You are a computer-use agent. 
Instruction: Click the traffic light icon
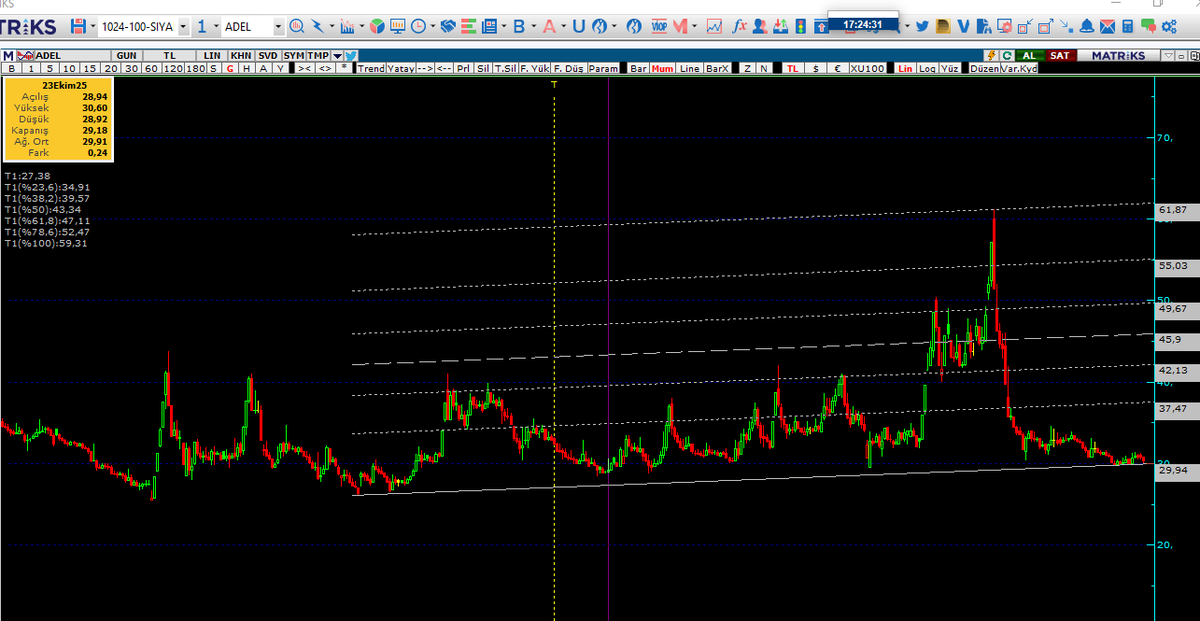(801, 27)
